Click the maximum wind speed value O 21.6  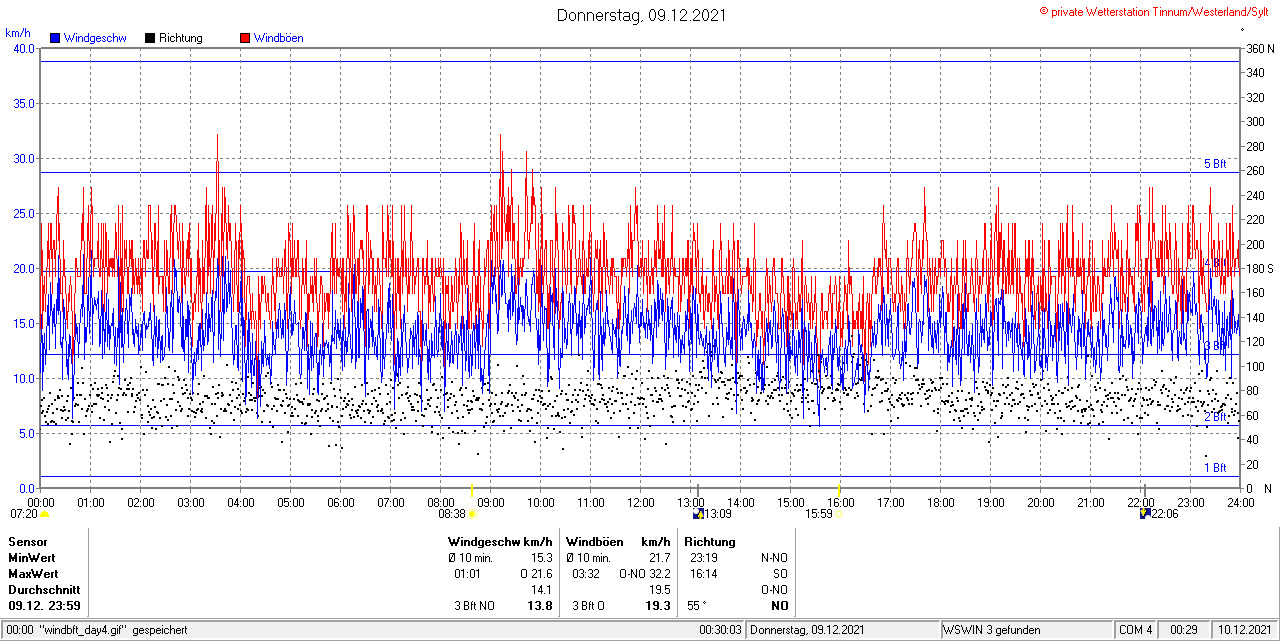click(x=536, y=574)
